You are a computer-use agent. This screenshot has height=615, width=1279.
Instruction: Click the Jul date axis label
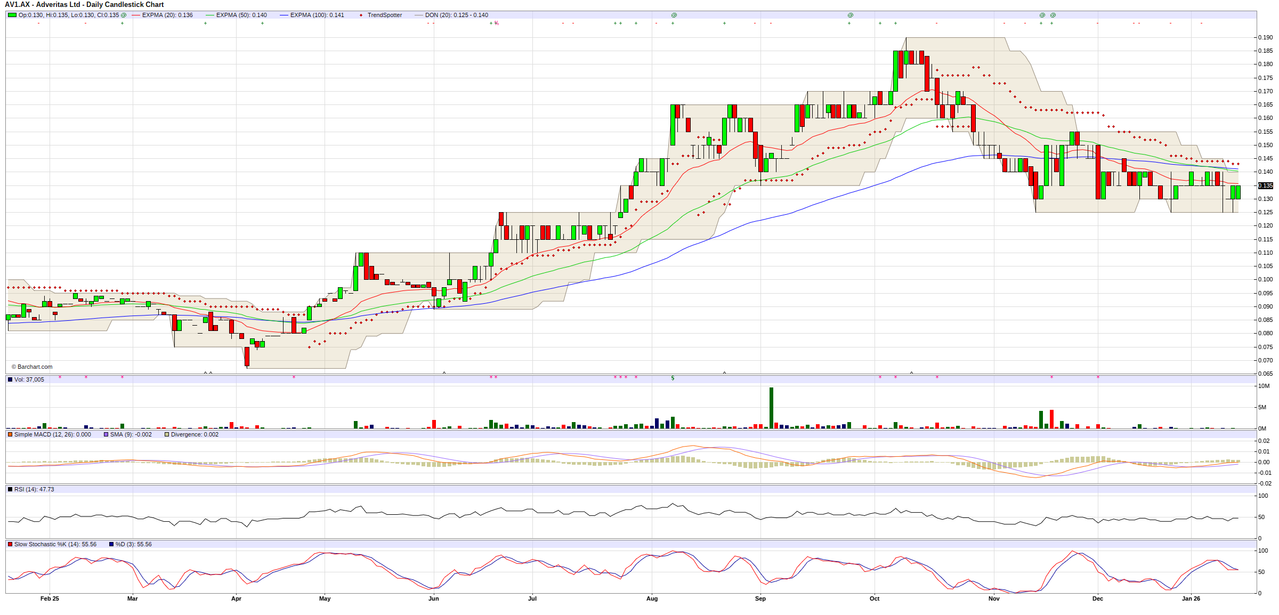coord(532,597)
